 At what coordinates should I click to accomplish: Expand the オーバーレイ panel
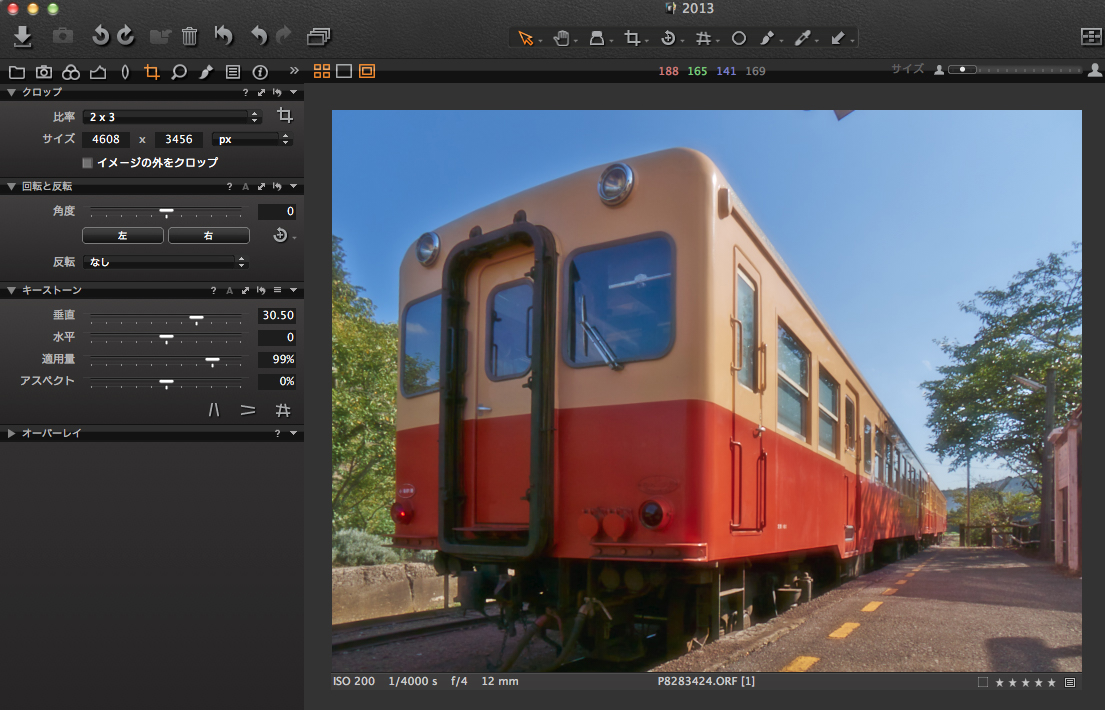(x=11, y=434)
